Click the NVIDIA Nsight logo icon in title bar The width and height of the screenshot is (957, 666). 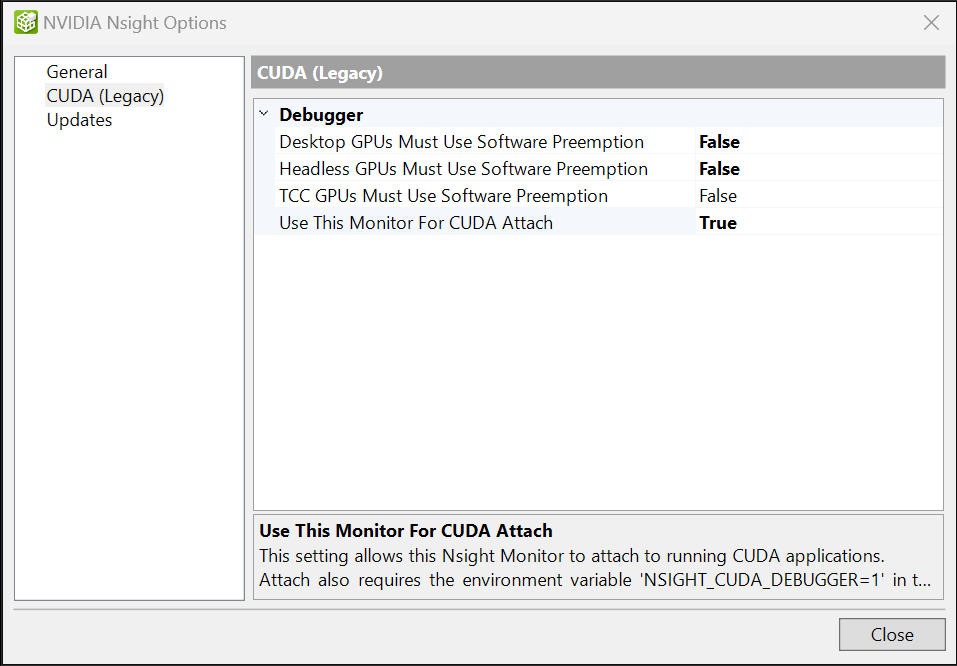pos(26,23)
